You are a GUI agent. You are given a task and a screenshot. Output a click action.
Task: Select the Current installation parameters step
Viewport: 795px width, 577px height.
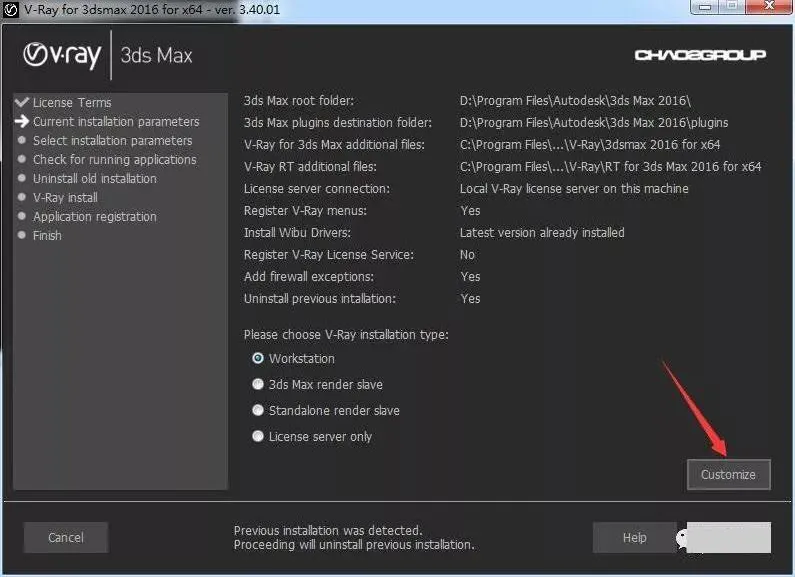pos(116,122)
